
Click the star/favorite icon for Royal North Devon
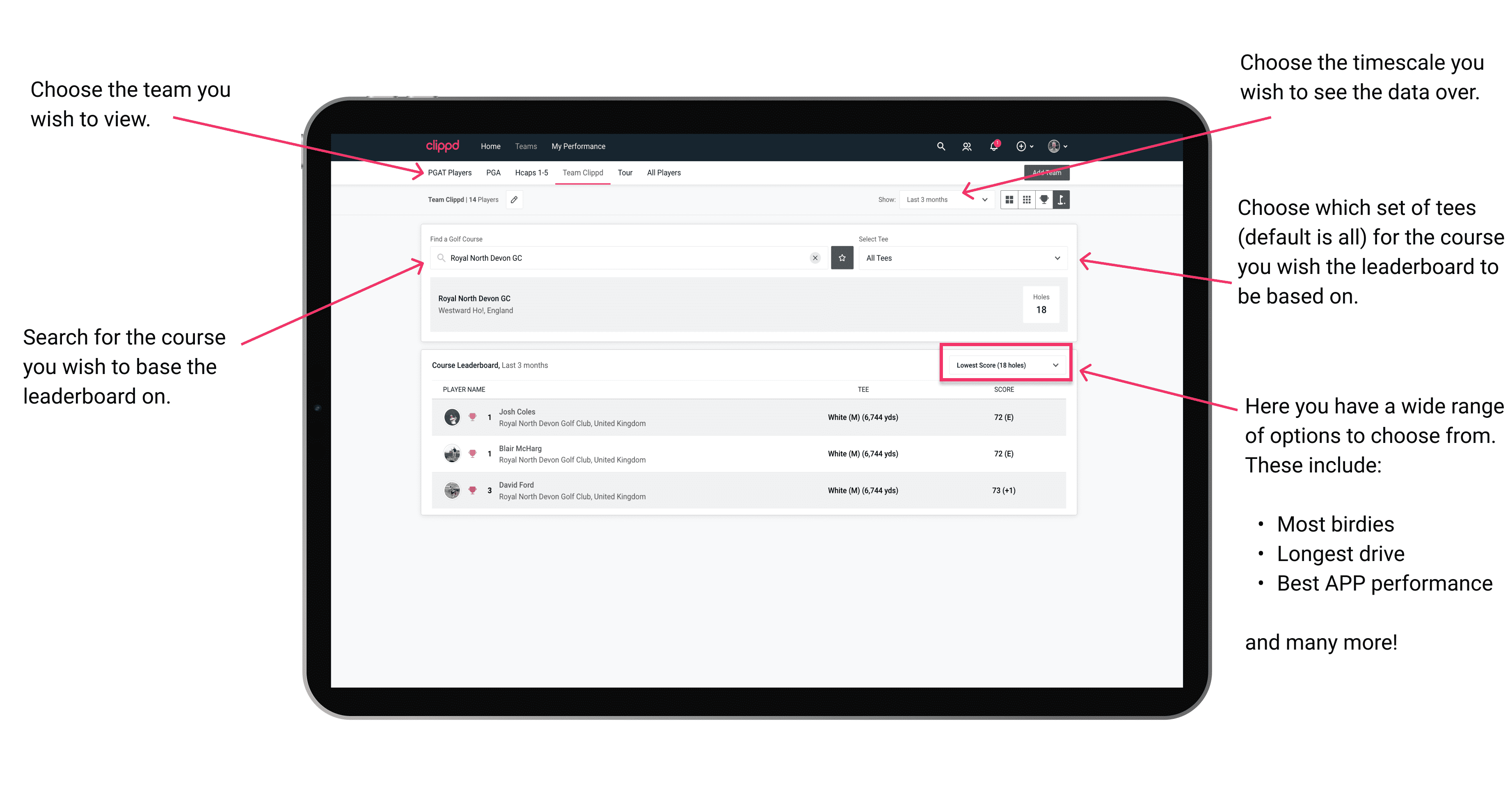pos(842,258)
